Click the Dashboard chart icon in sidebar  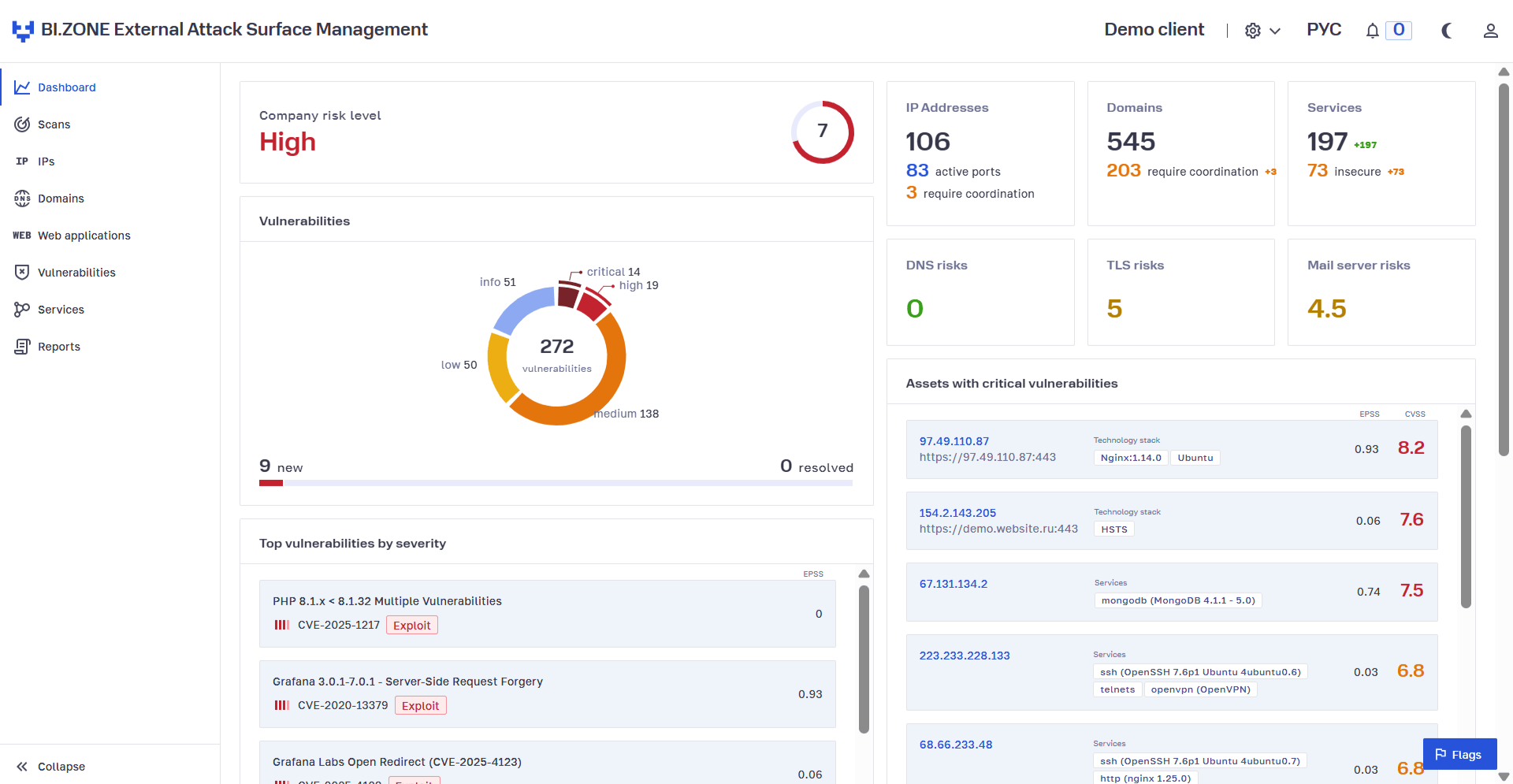pos(22,87)
